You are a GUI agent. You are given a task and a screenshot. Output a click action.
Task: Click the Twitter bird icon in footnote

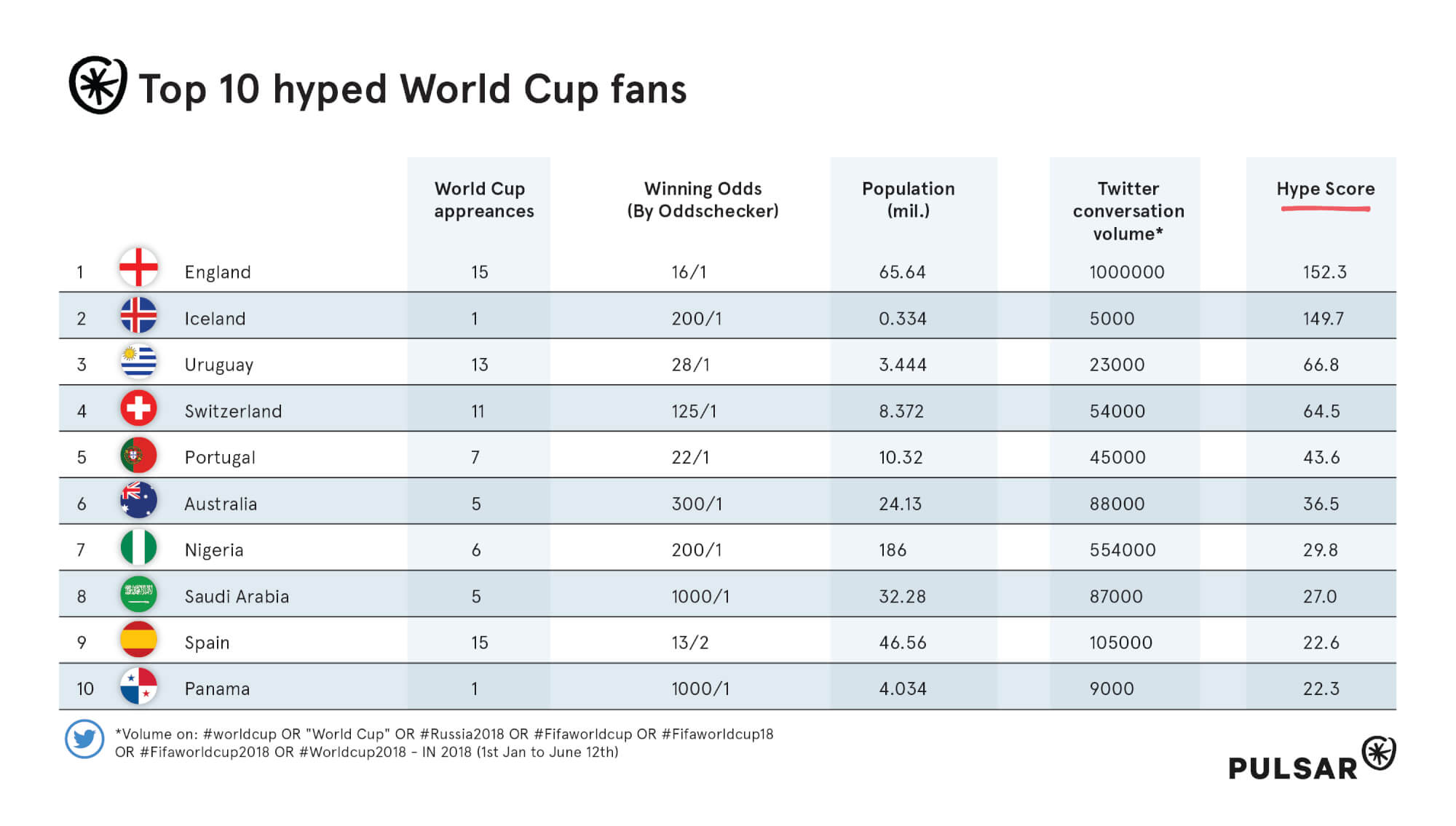click(x=84, y=739)
